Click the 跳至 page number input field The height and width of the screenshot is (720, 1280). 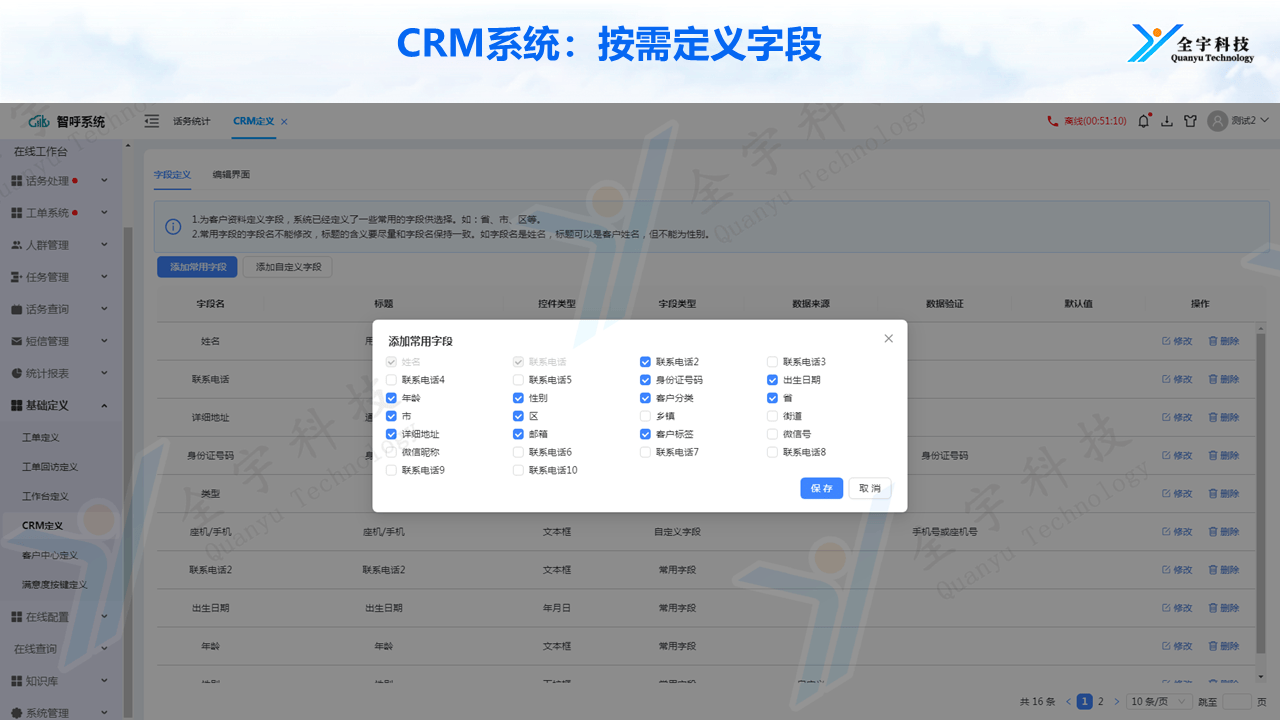(1236, 702)
